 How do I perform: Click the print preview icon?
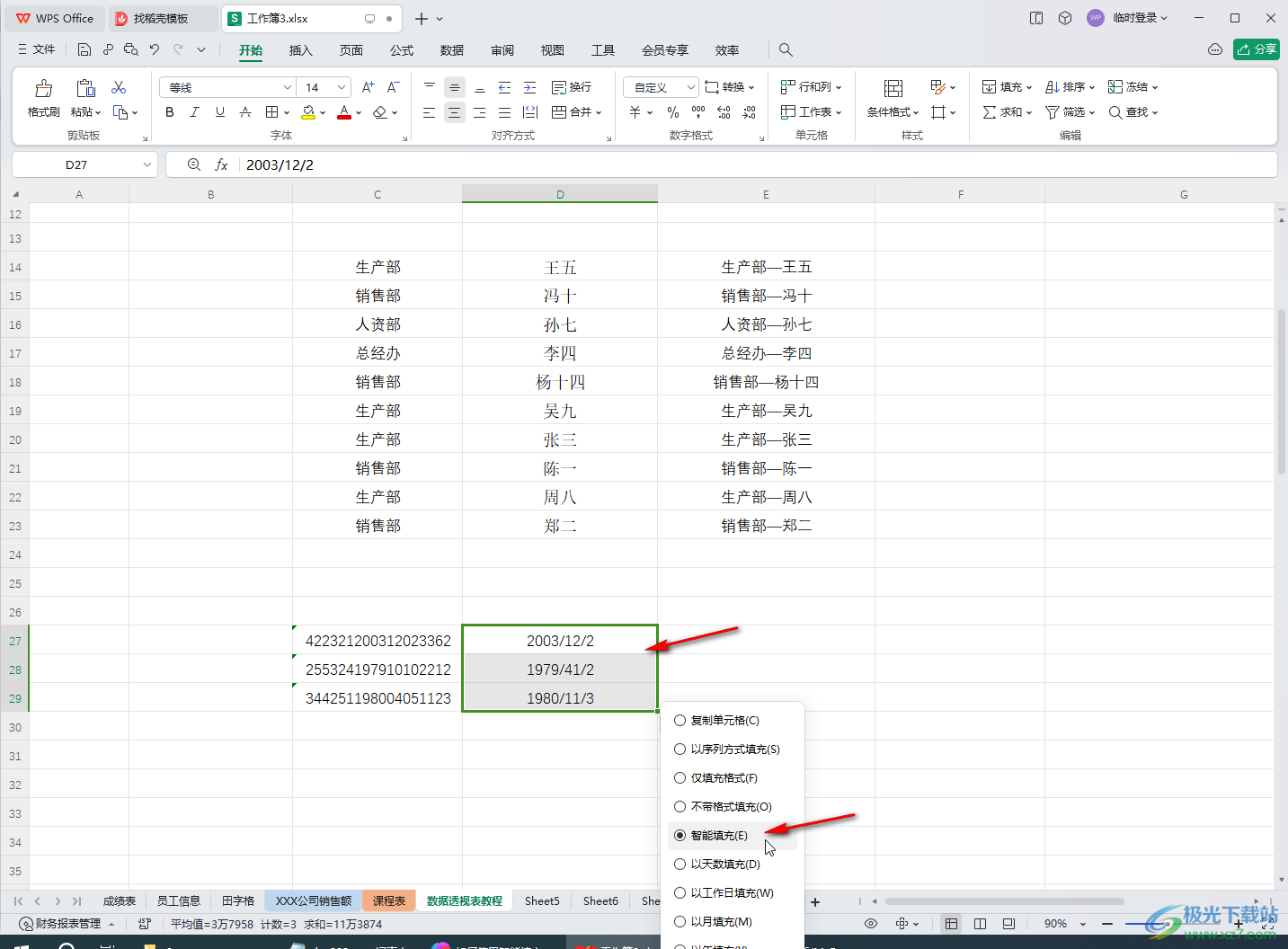point(130,49)
